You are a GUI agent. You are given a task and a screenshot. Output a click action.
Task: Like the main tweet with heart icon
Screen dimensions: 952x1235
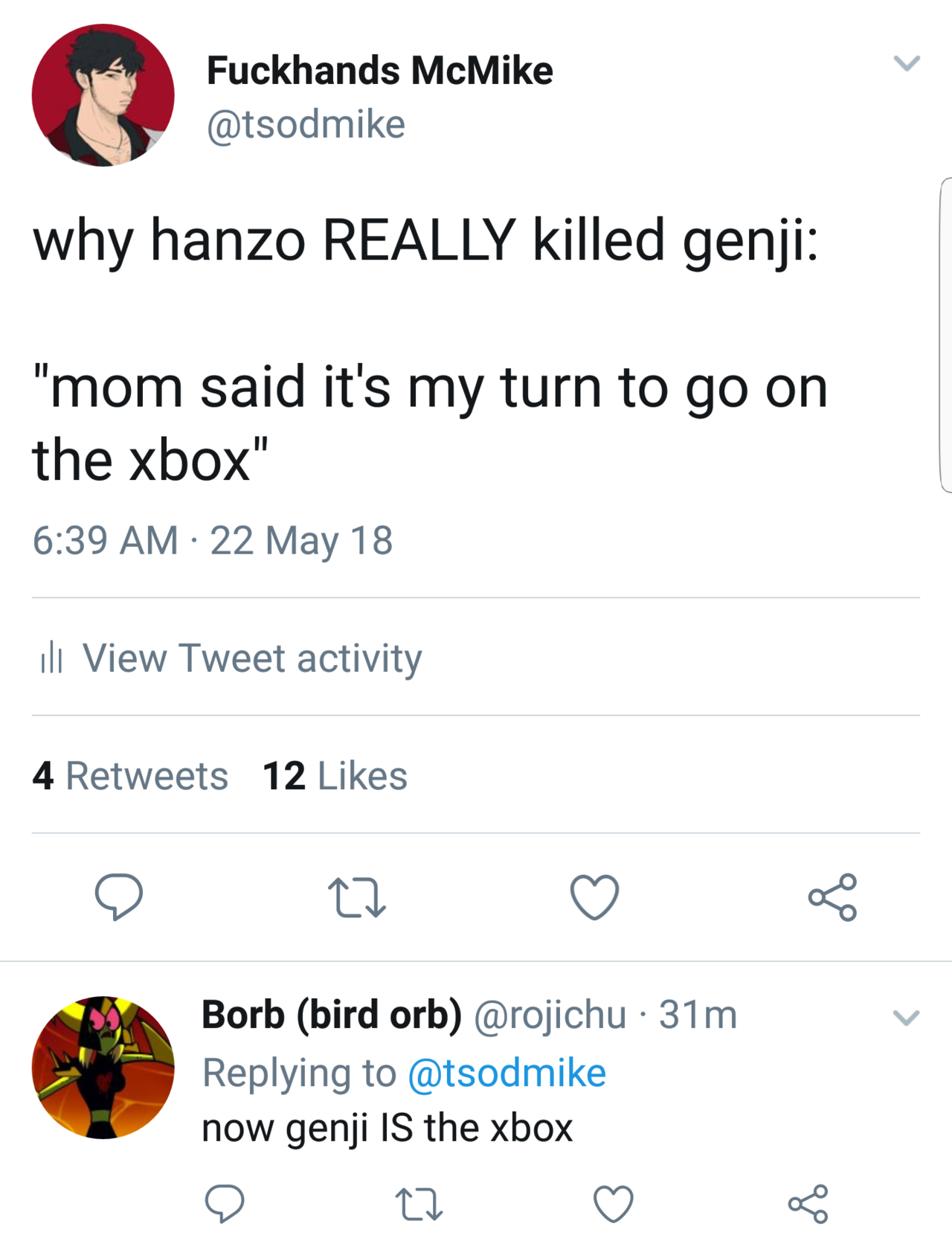[x=594, y=897]
